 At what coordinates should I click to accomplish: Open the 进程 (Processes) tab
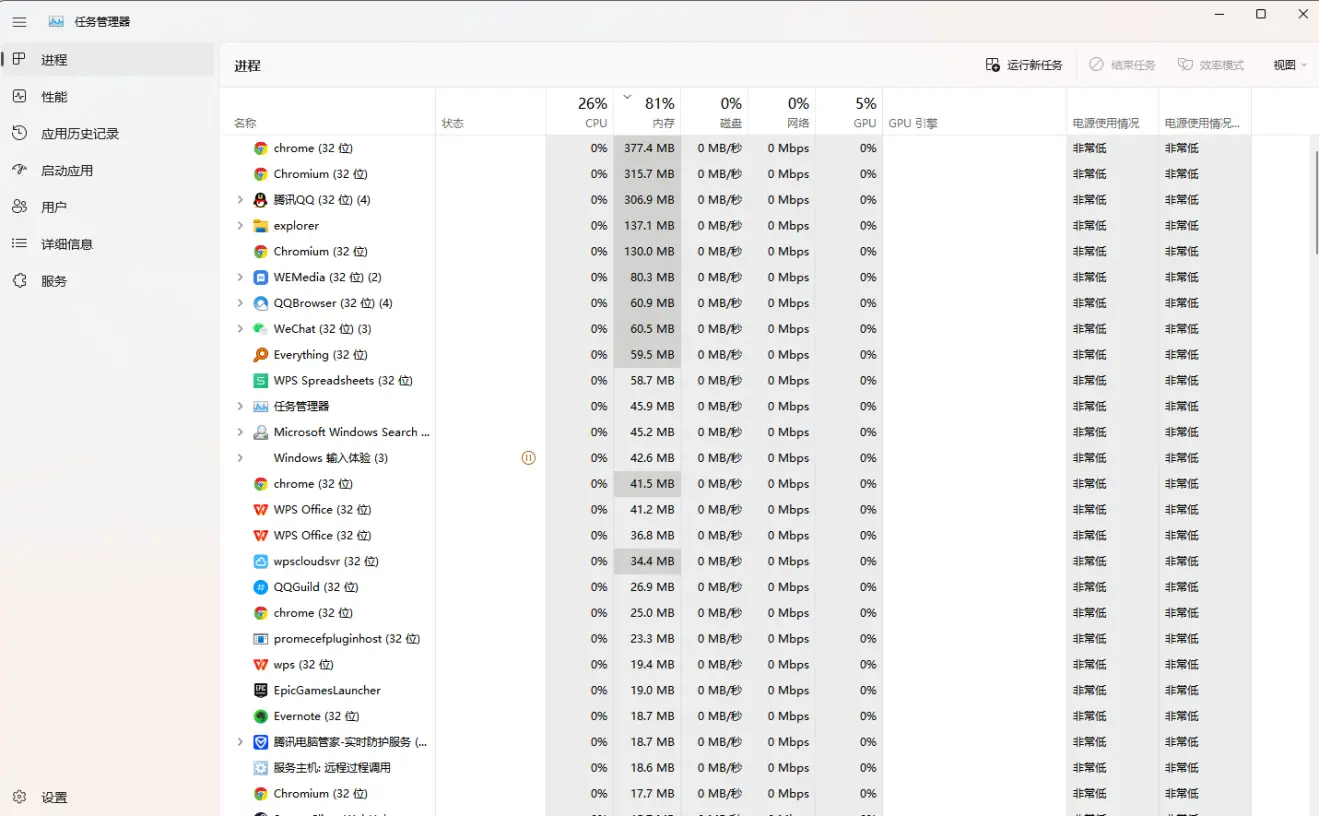point(108,60)
